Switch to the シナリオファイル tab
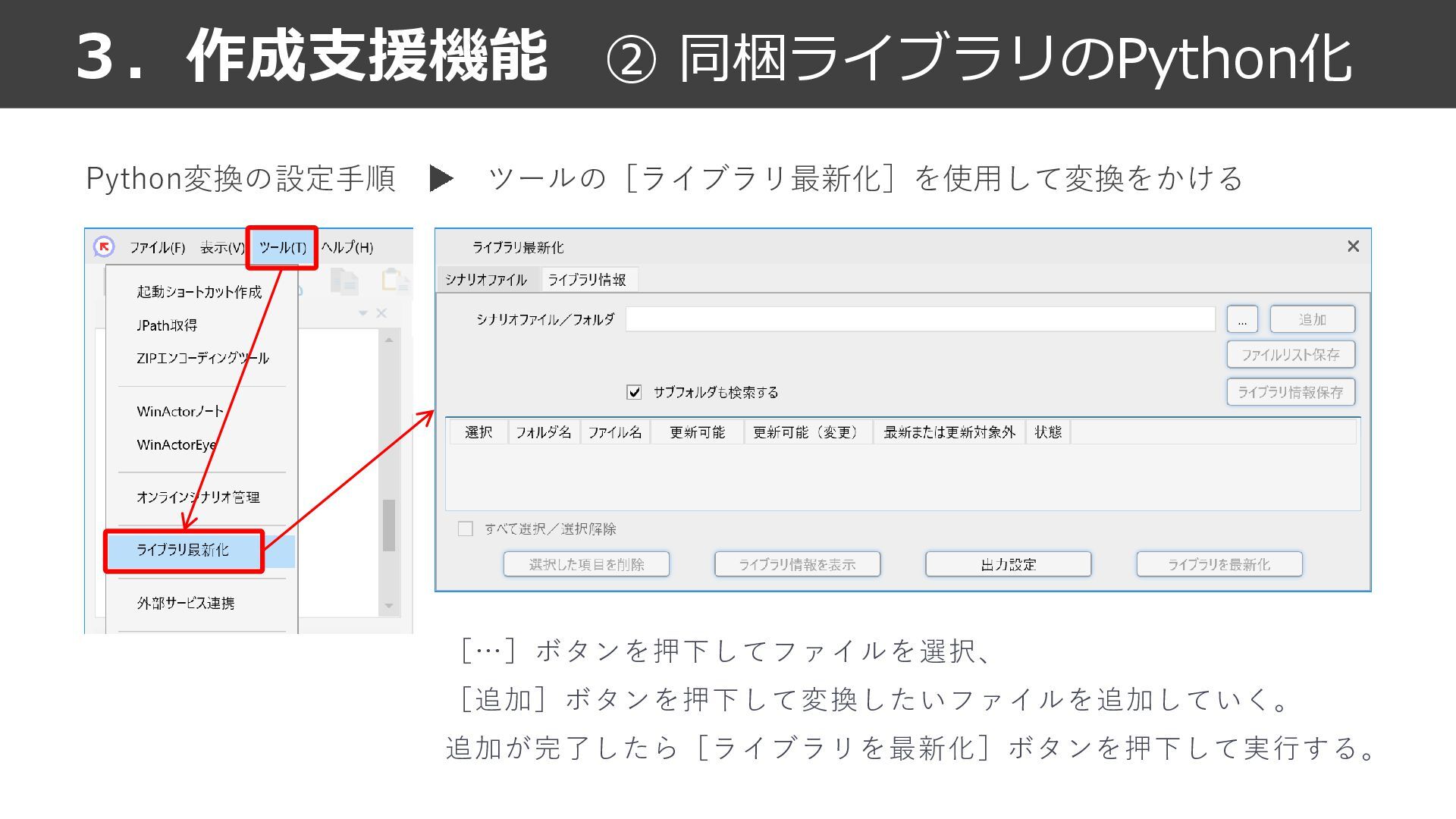The image size is (1456, 819). pos(486,280)
